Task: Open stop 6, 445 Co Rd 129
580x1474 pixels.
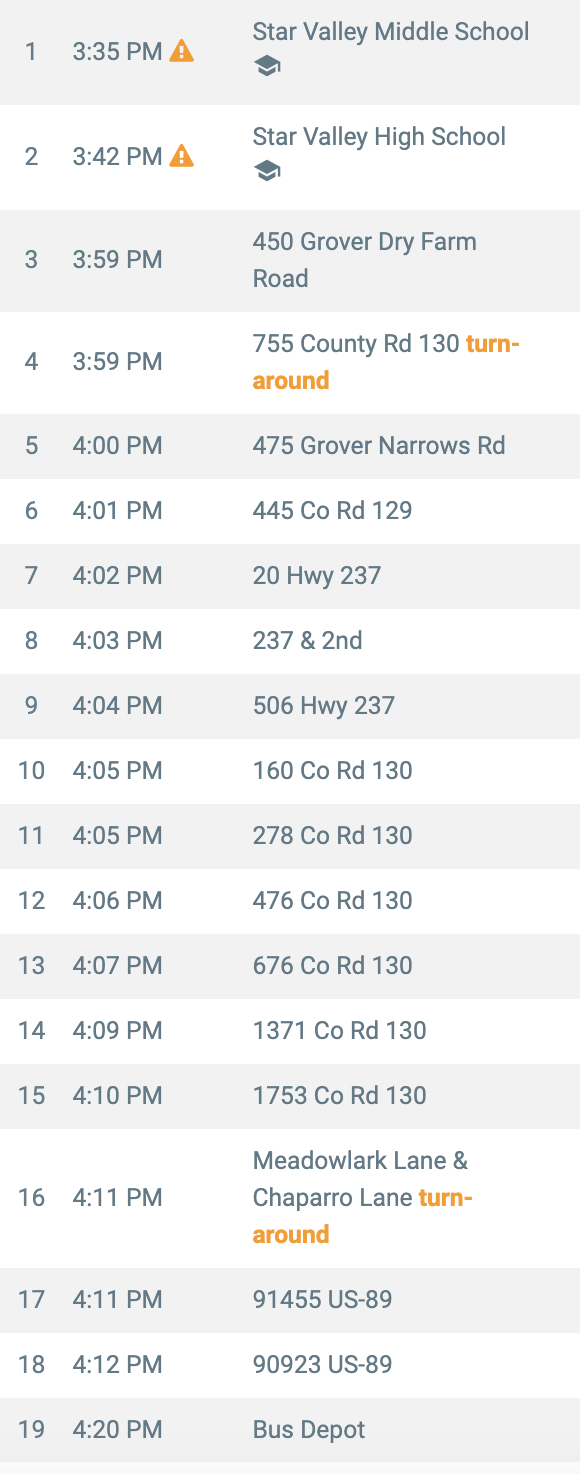Action: 290,511
